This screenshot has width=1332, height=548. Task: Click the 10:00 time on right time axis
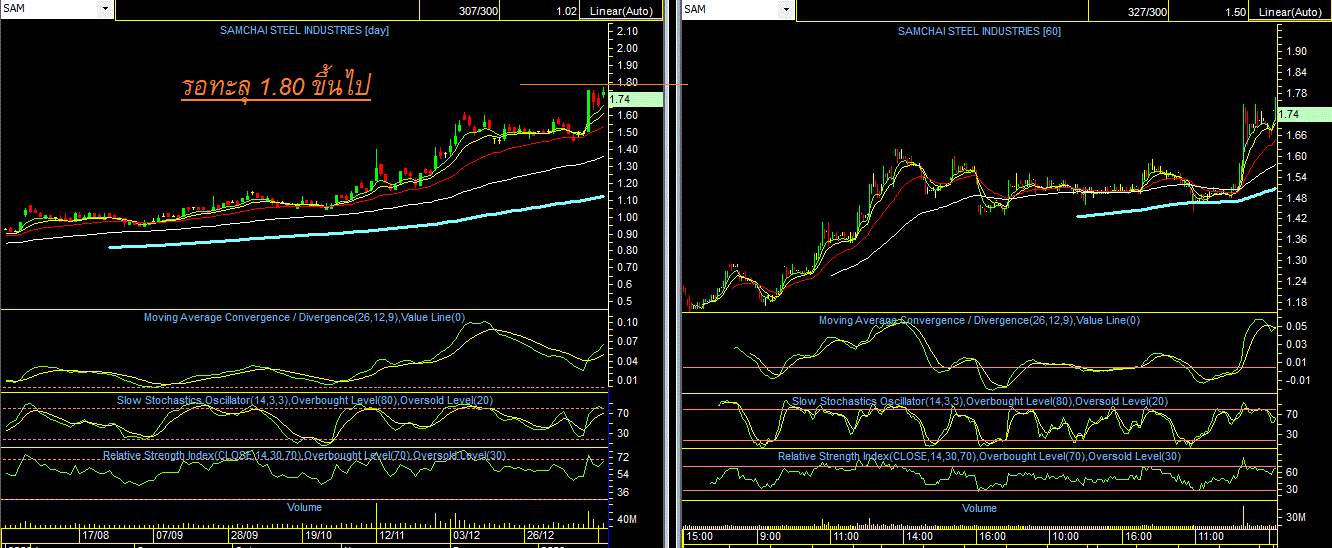(1066, 537)
